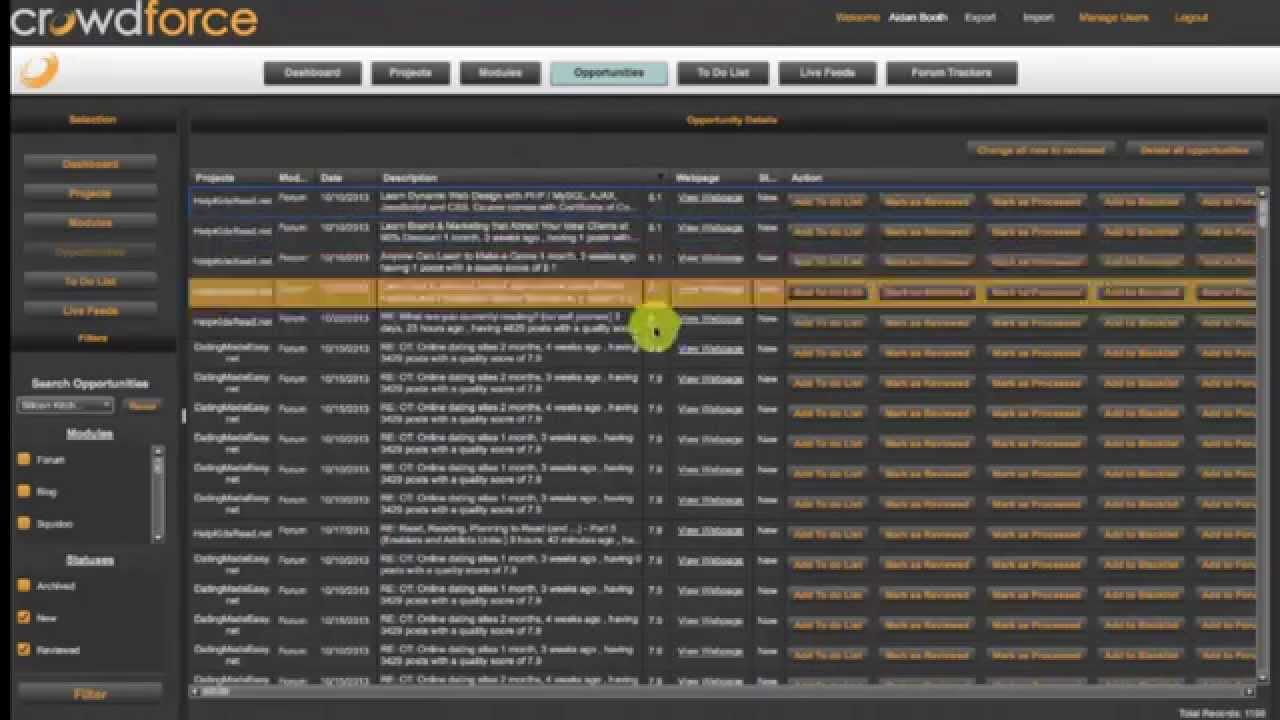Click the description 'Learn Dynamic Web Design with PHP / MySQL'
Screen dimensions: 1280x720
pos(508,201)
